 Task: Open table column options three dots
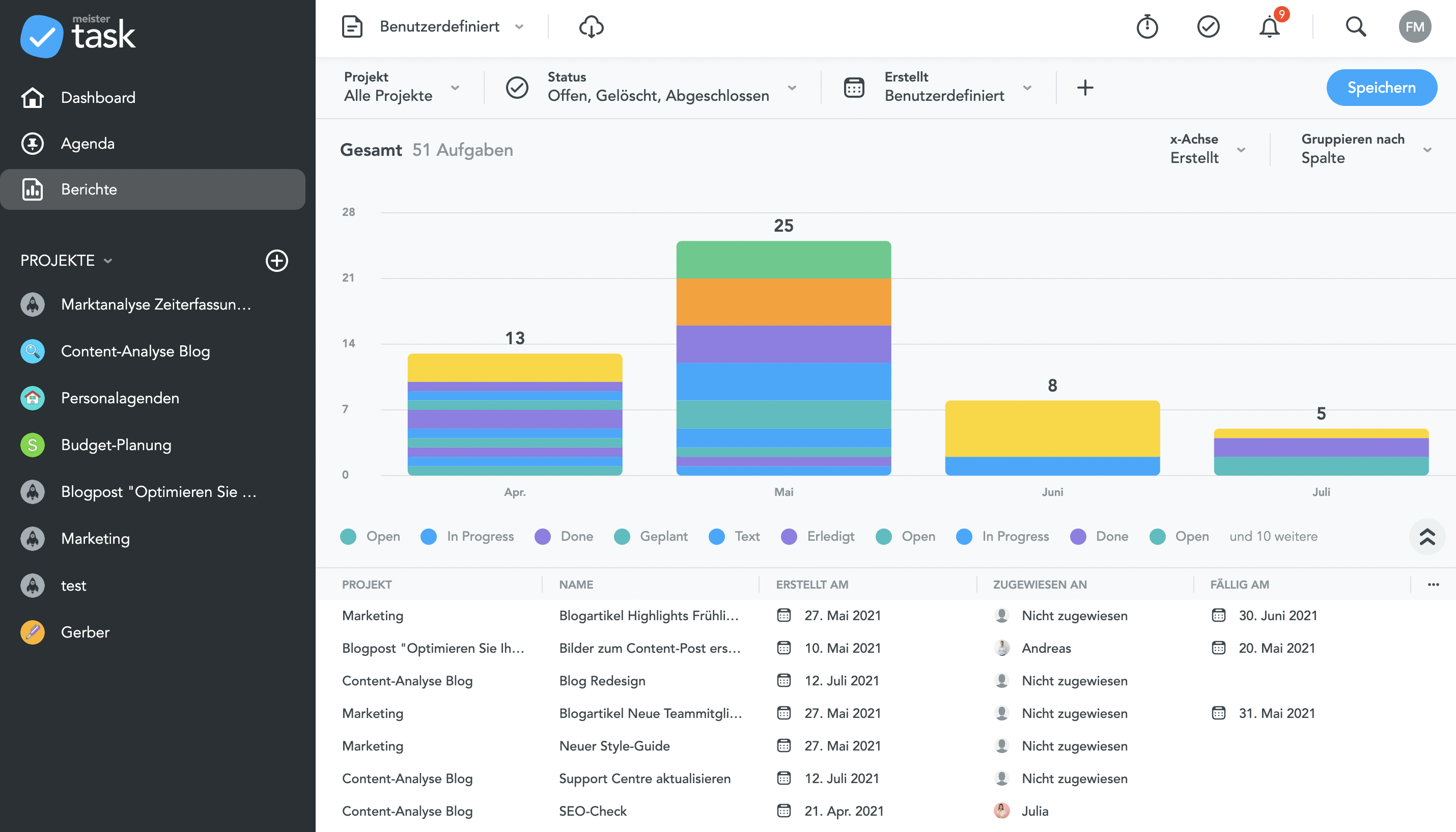click(x=1433, y=584)
